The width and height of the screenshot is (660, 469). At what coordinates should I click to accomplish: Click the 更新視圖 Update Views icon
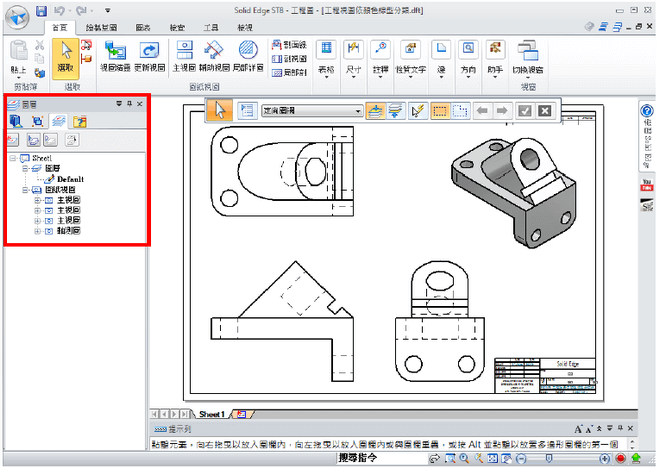149,56
